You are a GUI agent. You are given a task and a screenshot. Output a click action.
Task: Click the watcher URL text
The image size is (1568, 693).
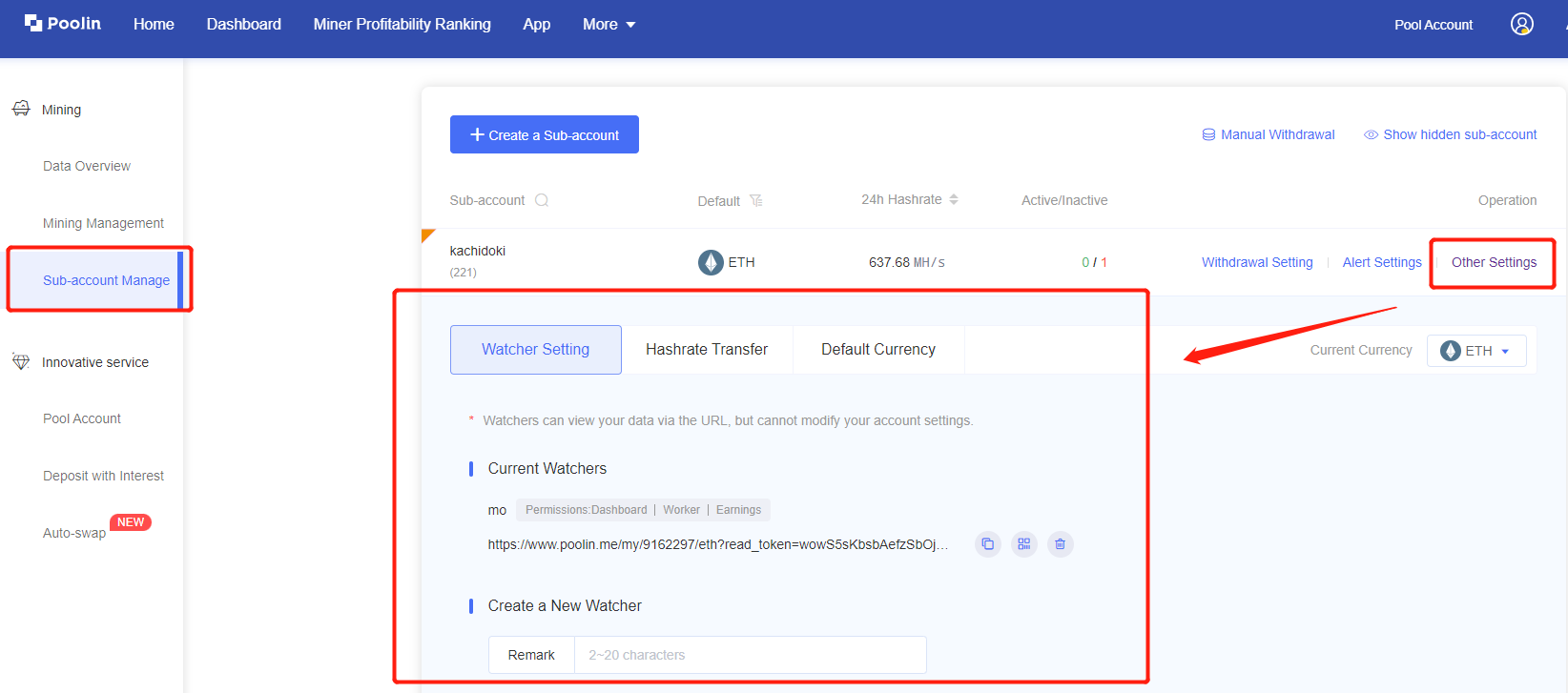718,544
